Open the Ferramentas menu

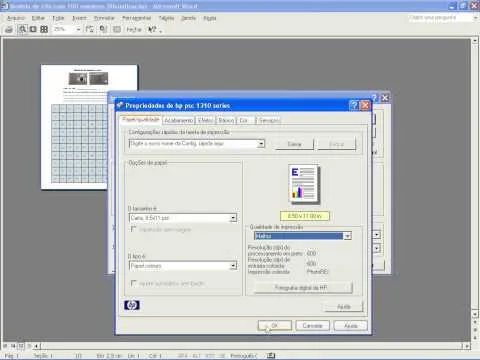tap(137, 18)
